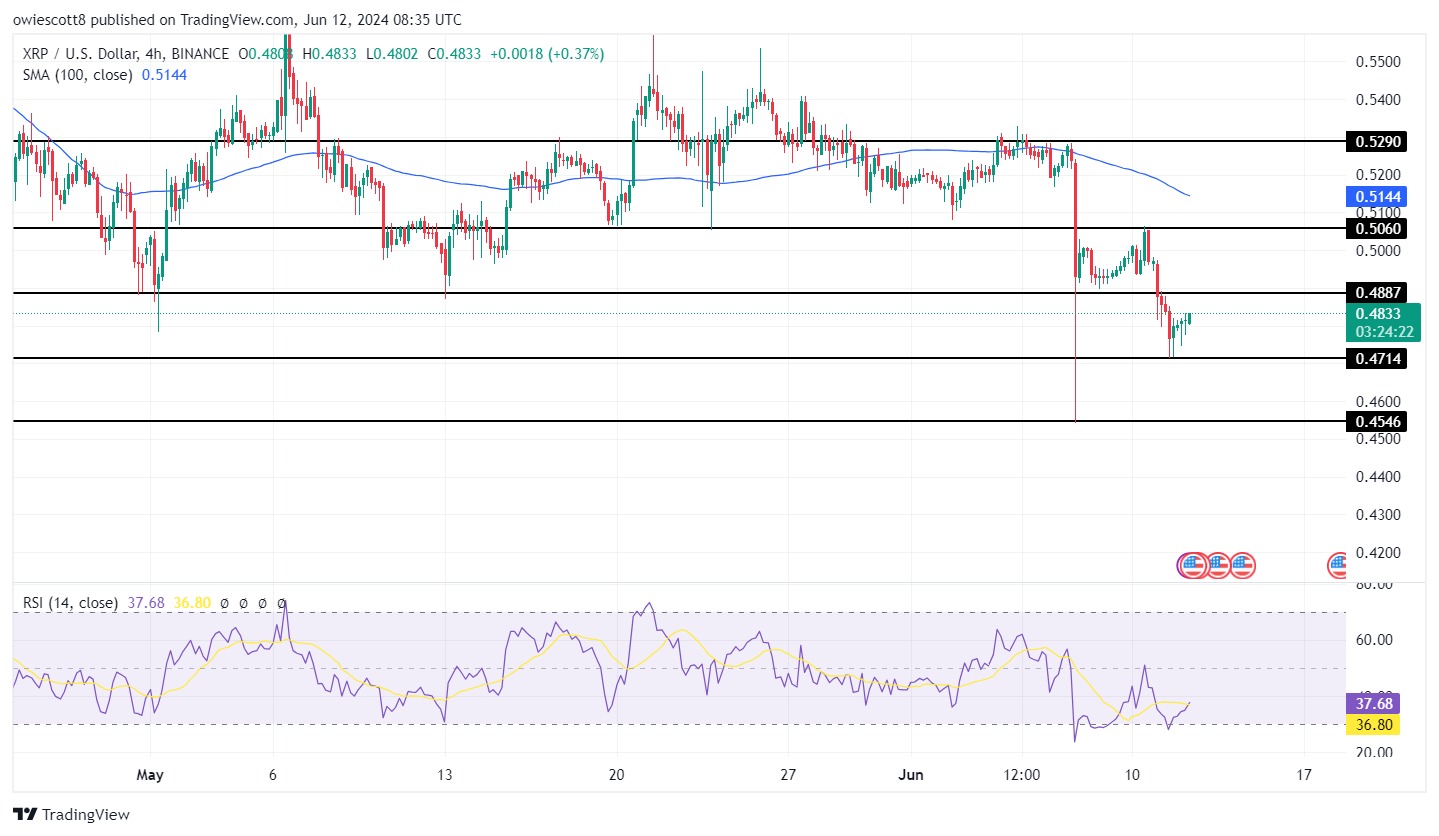1439x836 pixels.
Task: Select the 0.4887 horizontal line price label
Action: [1376, 293]
